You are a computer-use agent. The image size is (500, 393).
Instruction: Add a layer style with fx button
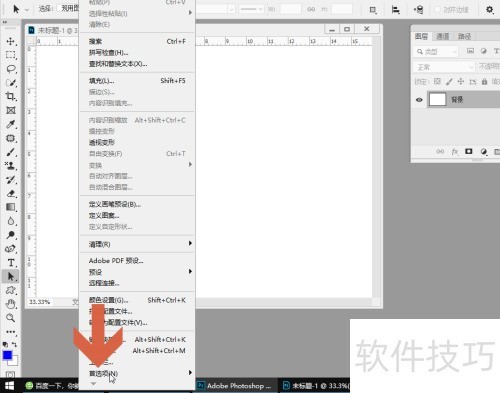[455, 152]
